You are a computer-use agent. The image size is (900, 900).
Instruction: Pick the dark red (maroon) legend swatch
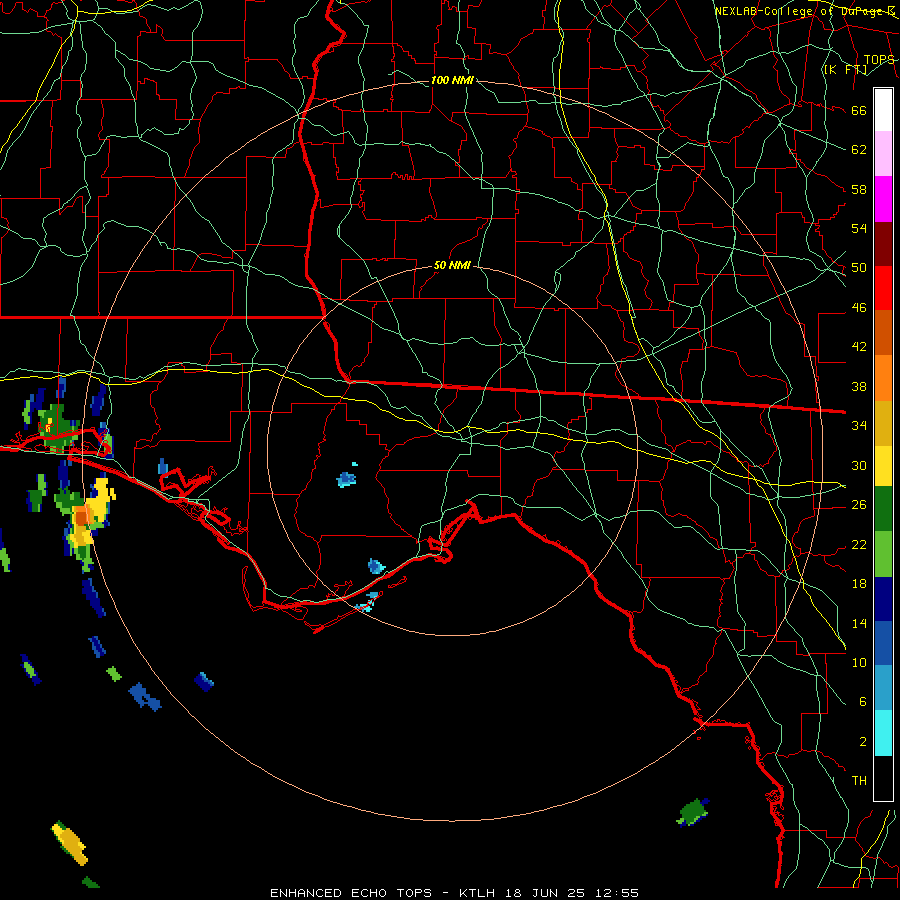(x=883, y=243)
